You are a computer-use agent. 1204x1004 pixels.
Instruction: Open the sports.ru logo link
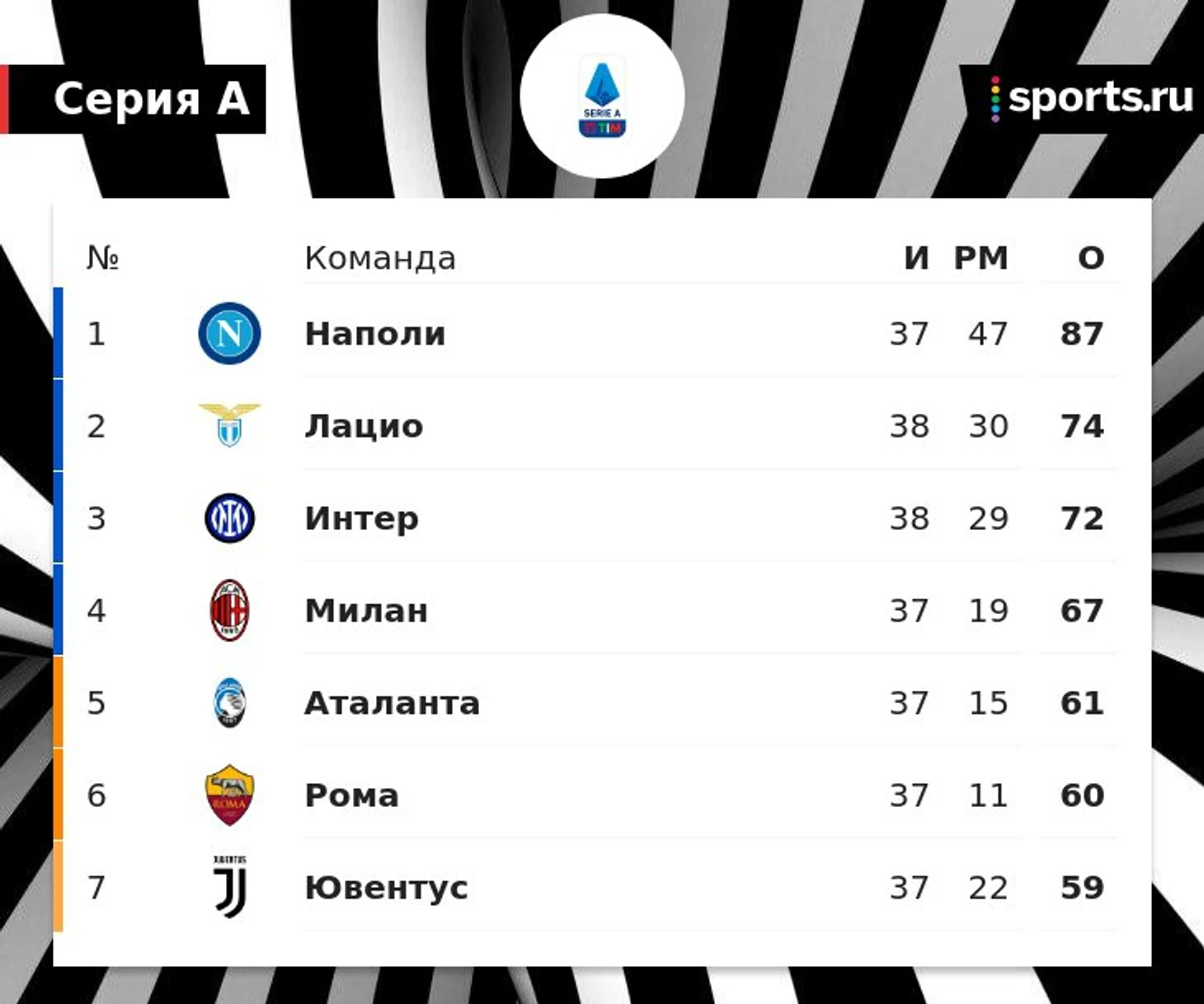click(1092, 99)
